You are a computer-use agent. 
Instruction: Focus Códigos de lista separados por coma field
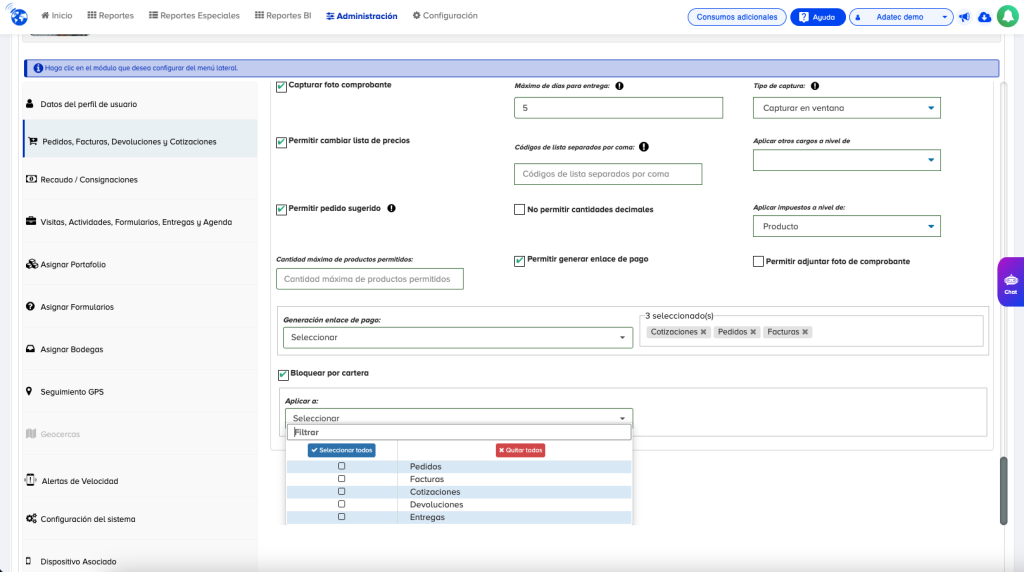608,174
